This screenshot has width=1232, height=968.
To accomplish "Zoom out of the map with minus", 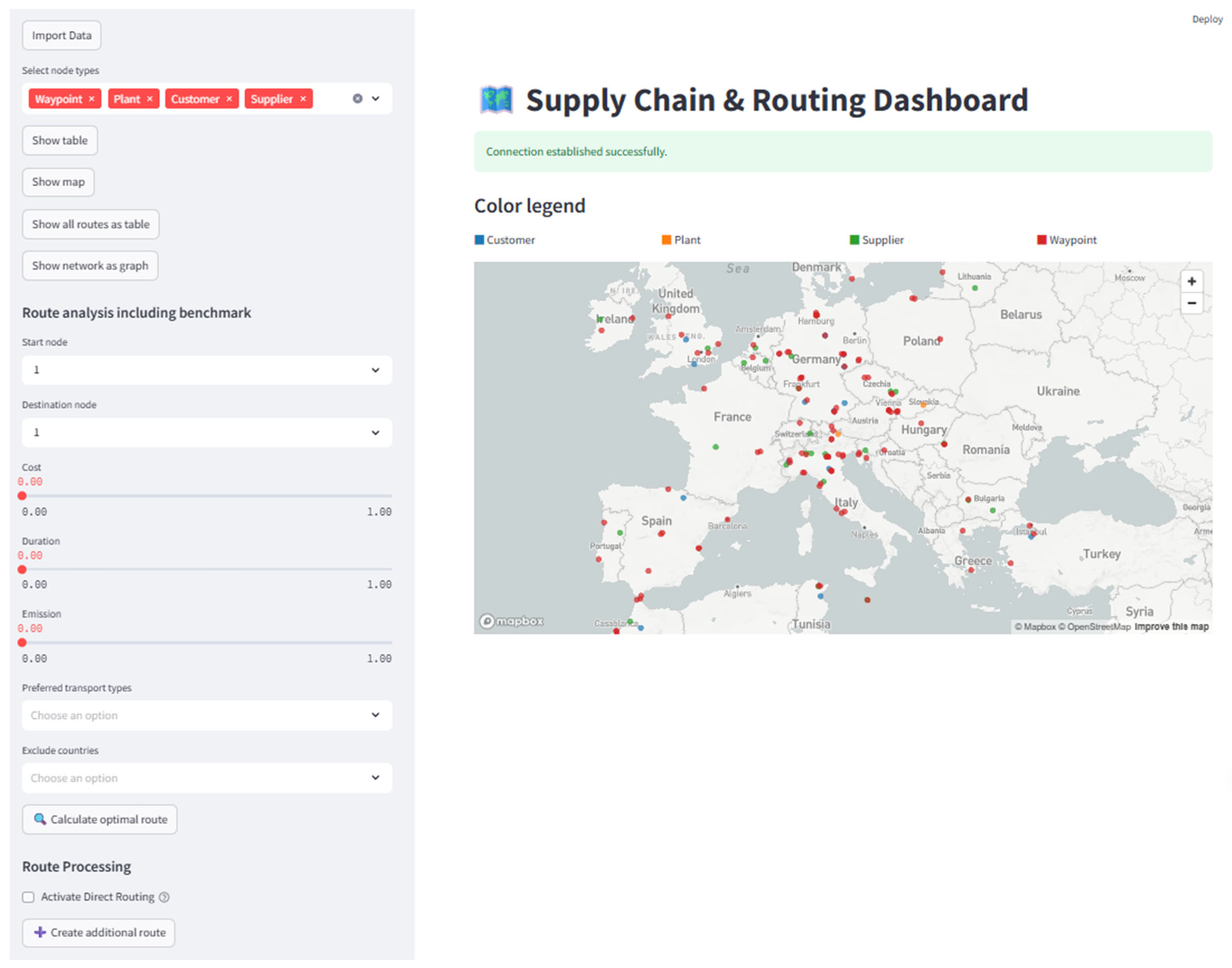I will [1191, 303].
